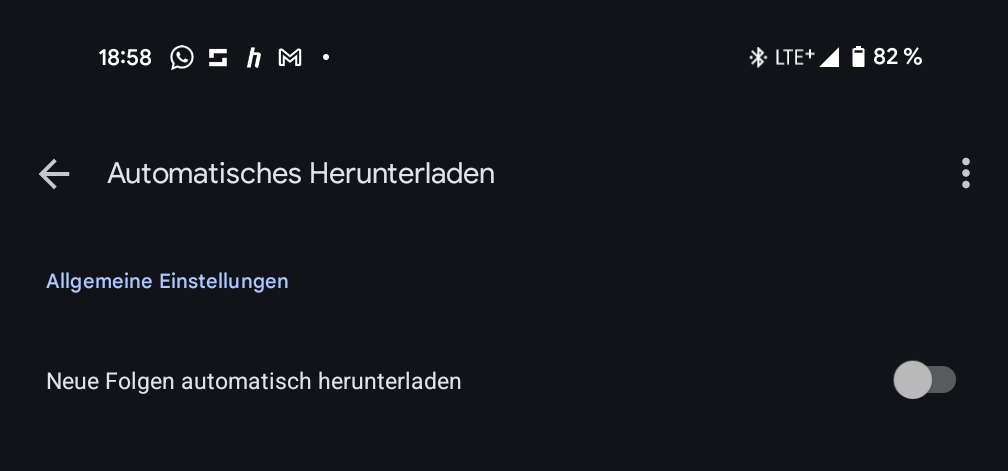This screenshot has height=471, width=1008.
Task: Tap the LTE+ network indicator
Action: coord(795,57)
